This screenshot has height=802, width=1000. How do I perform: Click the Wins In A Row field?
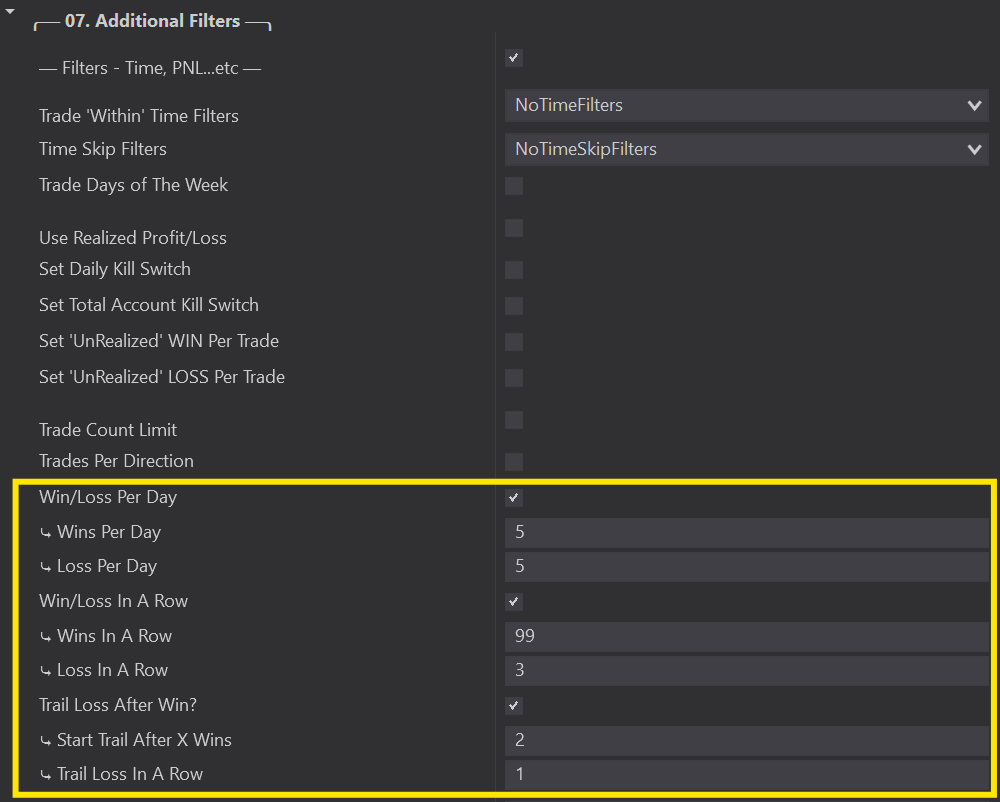746,636
